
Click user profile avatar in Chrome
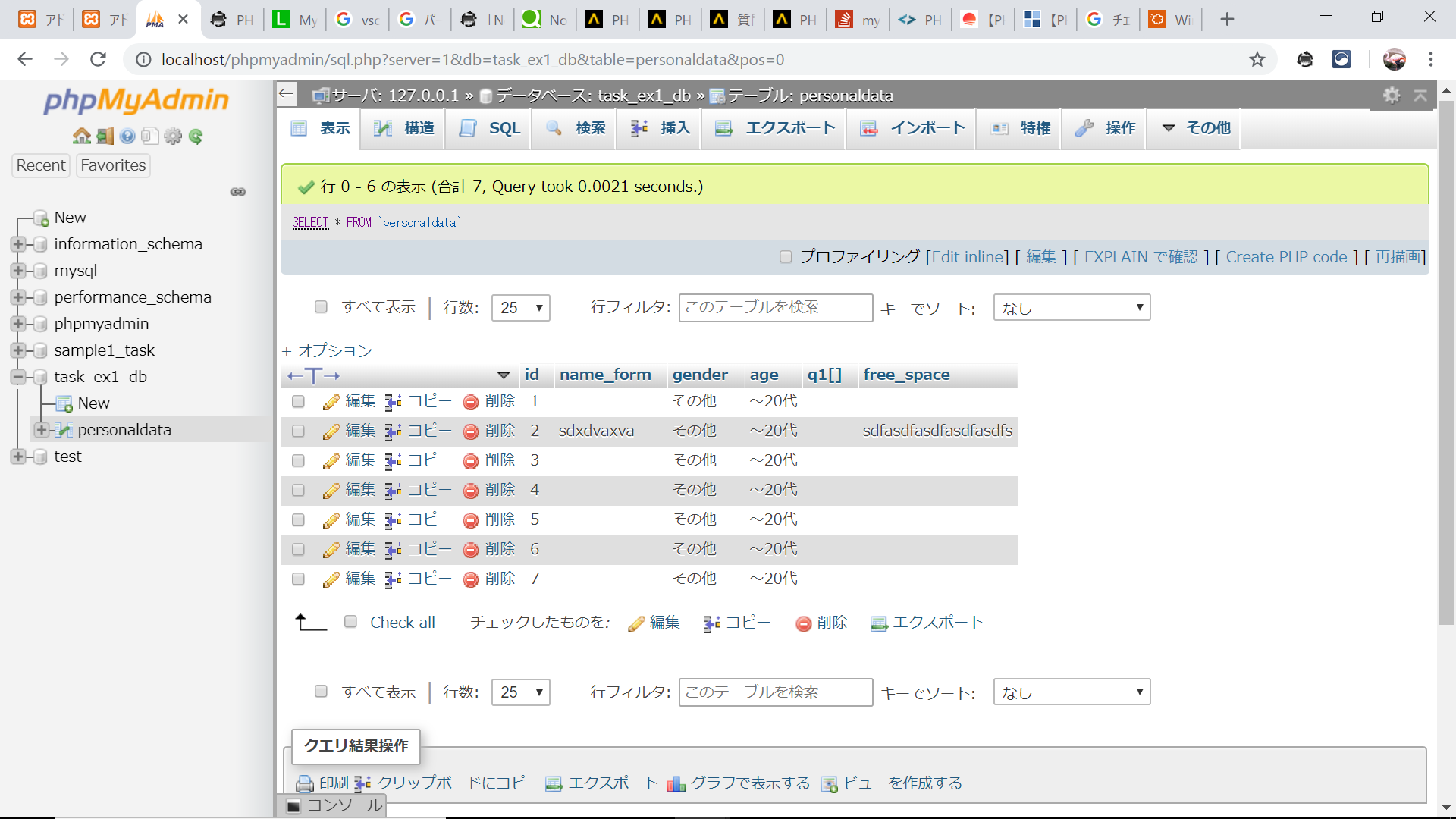click(x=1394, y=59)
